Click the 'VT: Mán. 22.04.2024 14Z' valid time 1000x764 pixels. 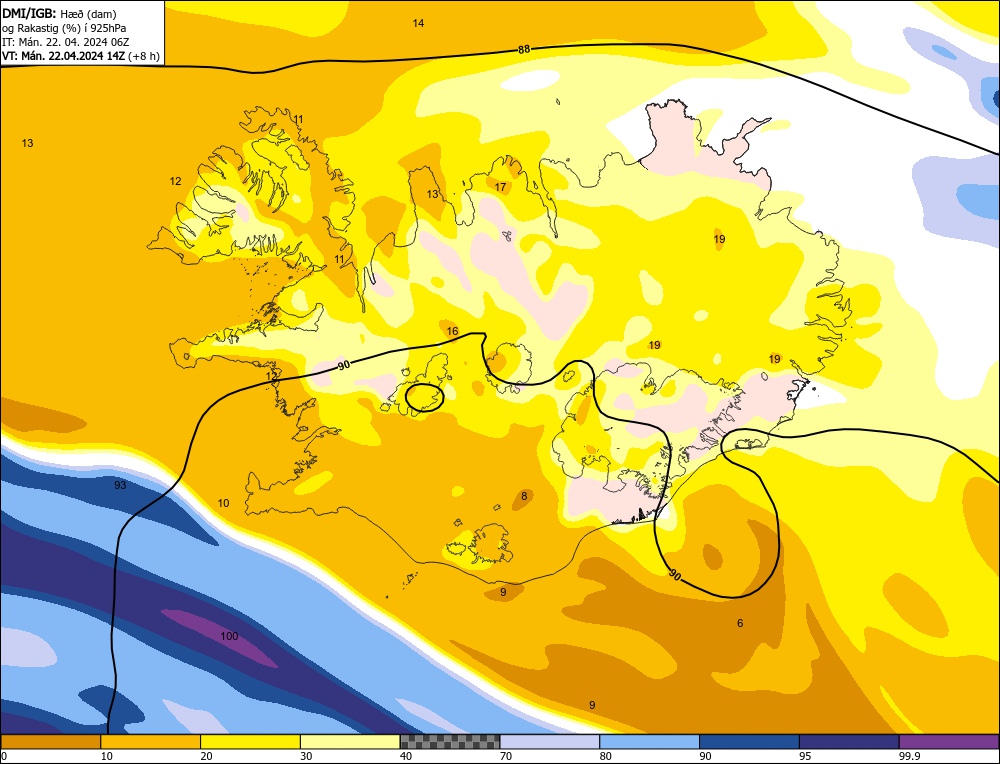tap(63, 56)
